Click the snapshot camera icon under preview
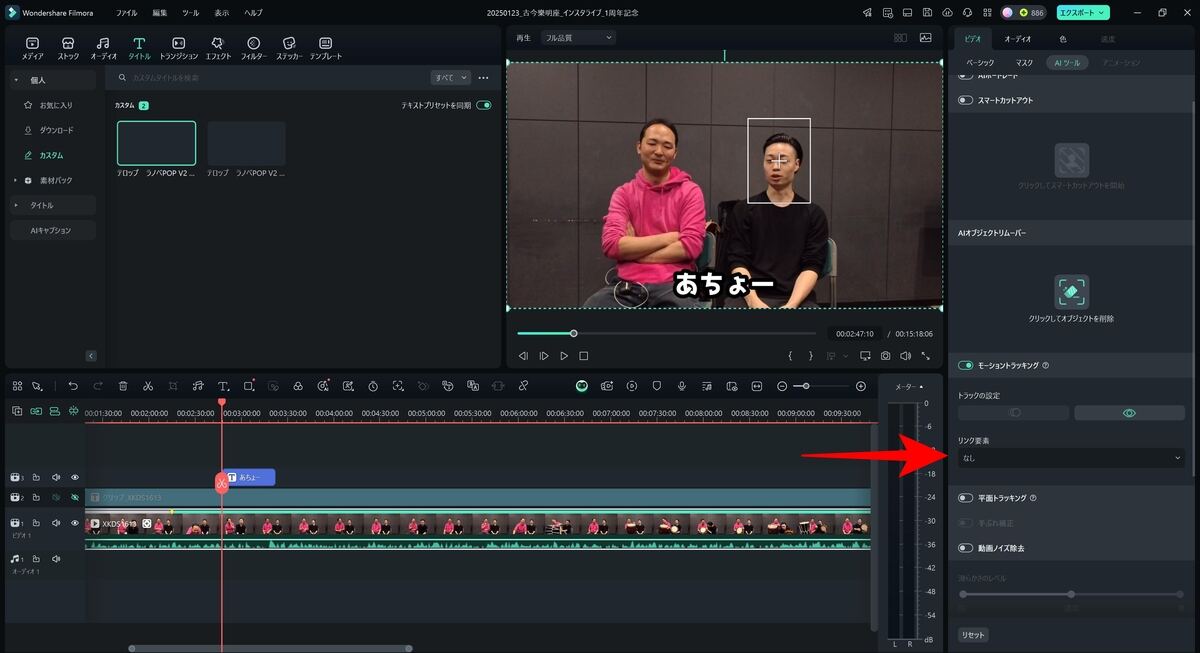Image resolution: width=1200 pixels, height=653 pixels. click(x=885, y=355)
